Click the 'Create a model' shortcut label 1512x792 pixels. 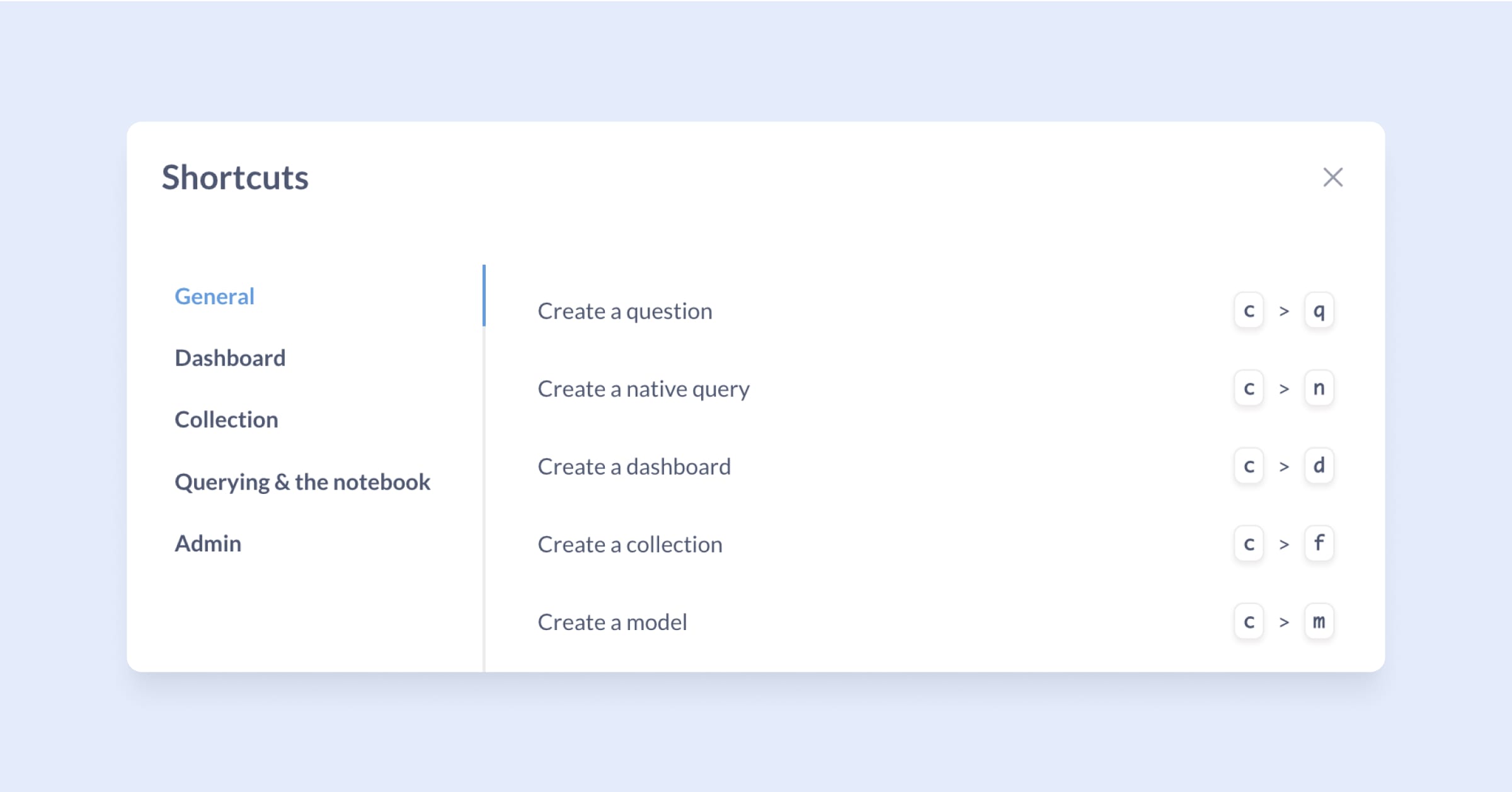[612, 623]
